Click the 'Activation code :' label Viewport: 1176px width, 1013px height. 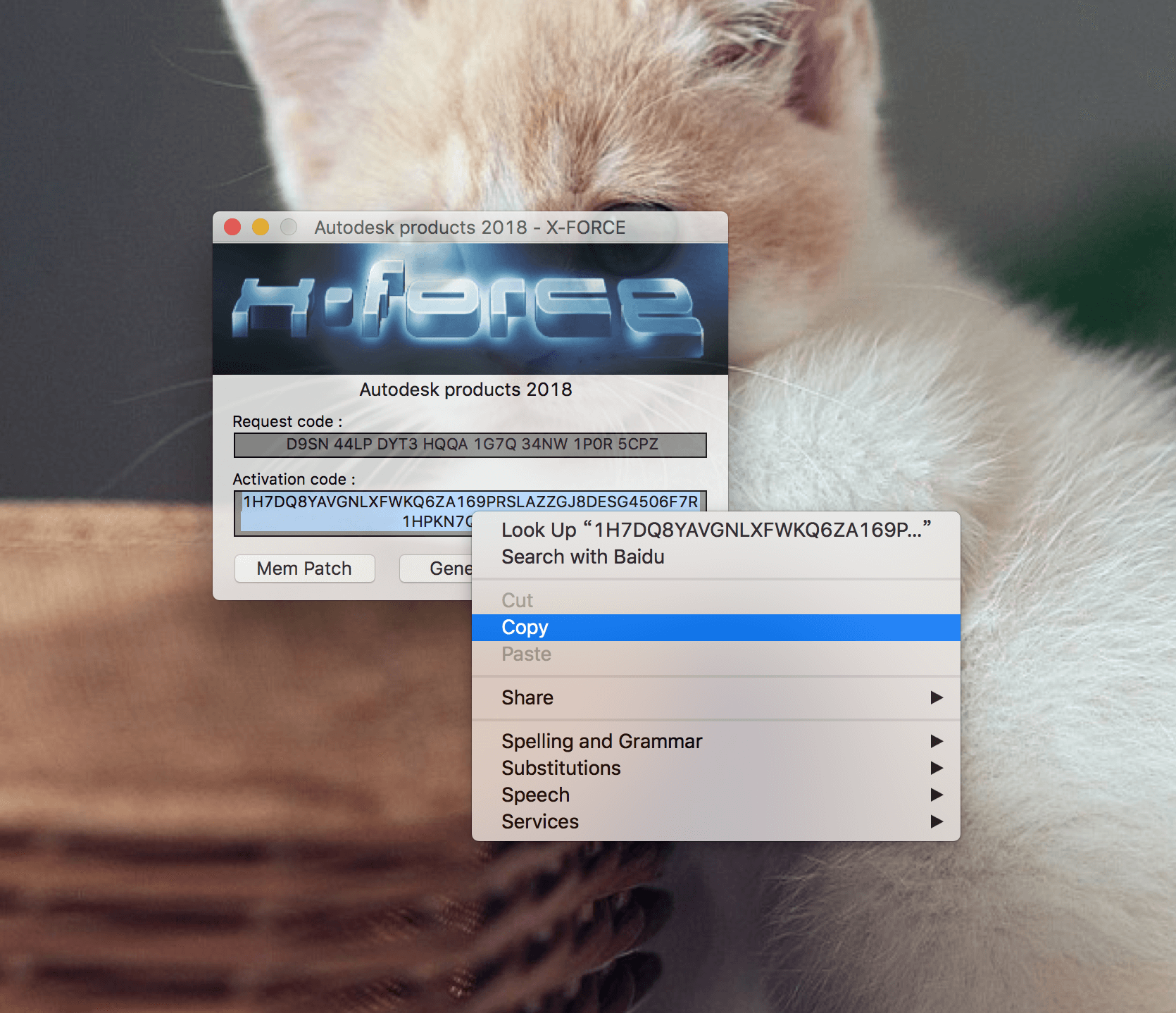(x=294, y=479)
